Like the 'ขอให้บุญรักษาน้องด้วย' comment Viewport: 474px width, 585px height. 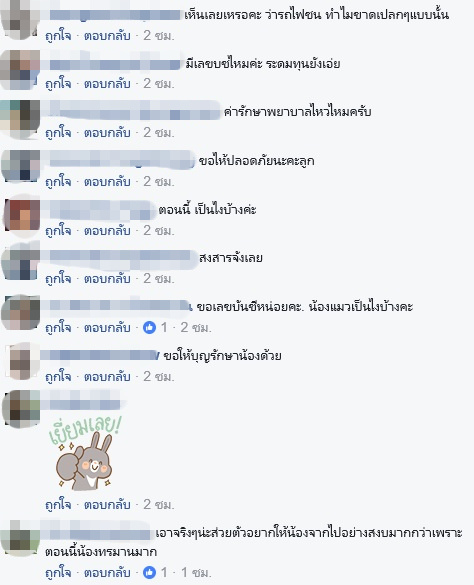tap(58, 376)
